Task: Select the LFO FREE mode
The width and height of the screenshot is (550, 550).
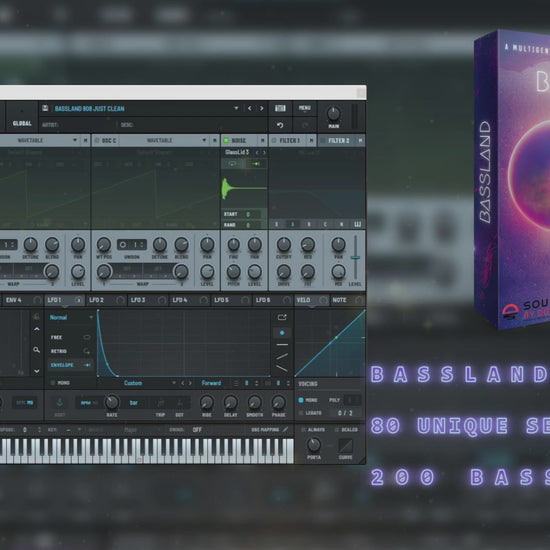Action: [71, 337]
